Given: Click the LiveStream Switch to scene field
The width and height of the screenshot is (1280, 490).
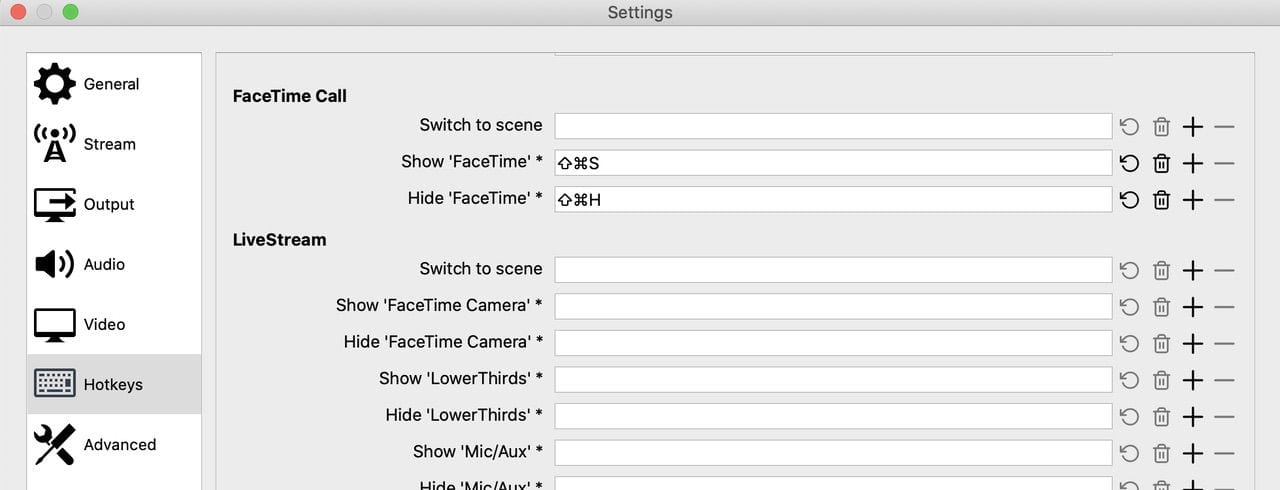Looking at the screenshot, I should (833, 270).
